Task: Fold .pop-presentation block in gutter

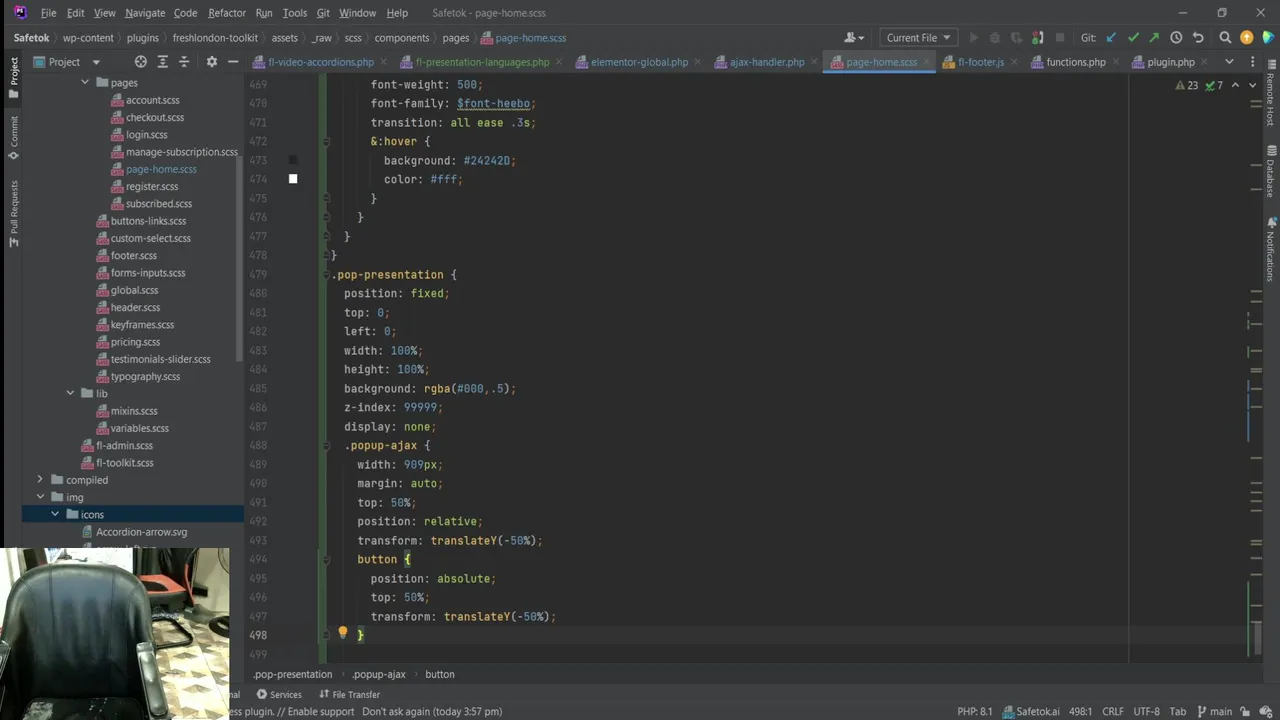Action: click(328, 275)
